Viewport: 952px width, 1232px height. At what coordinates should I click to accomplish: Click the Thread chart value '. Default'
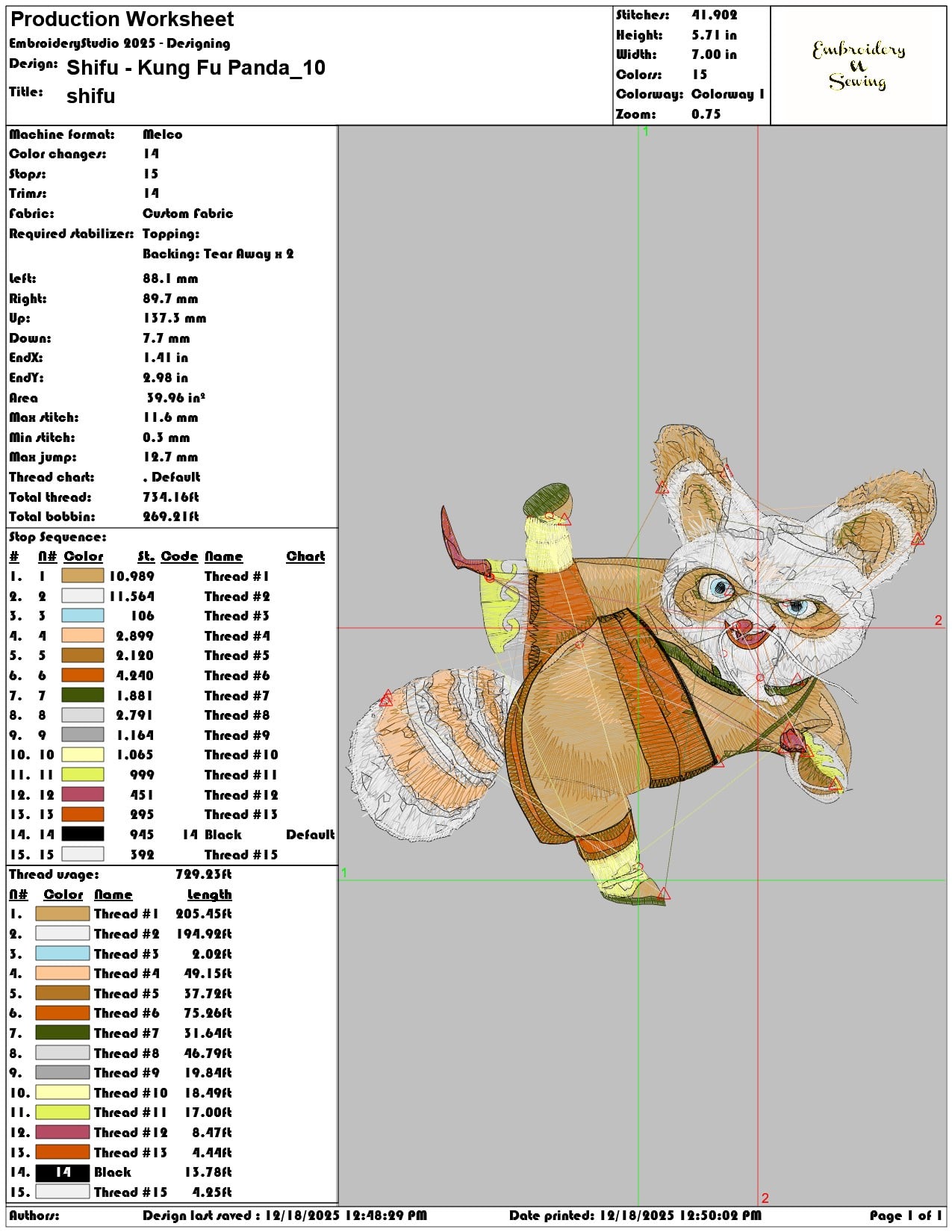(172, 477)
